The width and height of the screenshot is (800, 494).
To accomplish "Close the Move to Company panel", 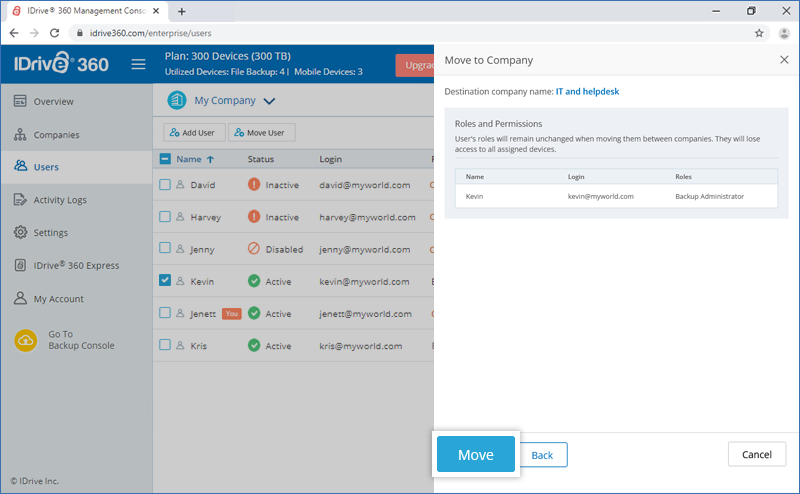I will point(784,60).
